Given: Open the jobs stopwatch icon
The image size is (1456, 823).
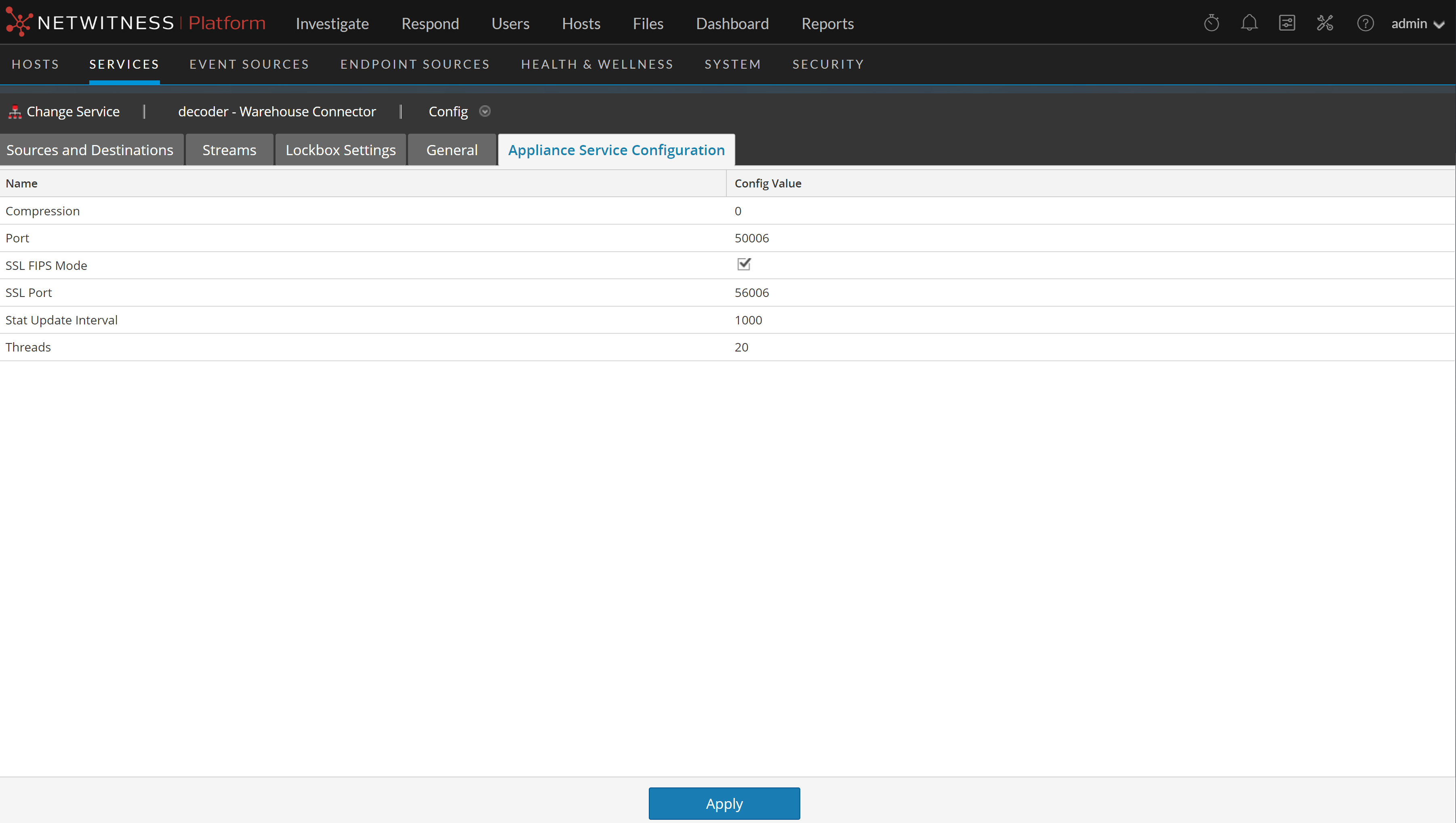Looking at the screenshot, I should pos(1211,23).
